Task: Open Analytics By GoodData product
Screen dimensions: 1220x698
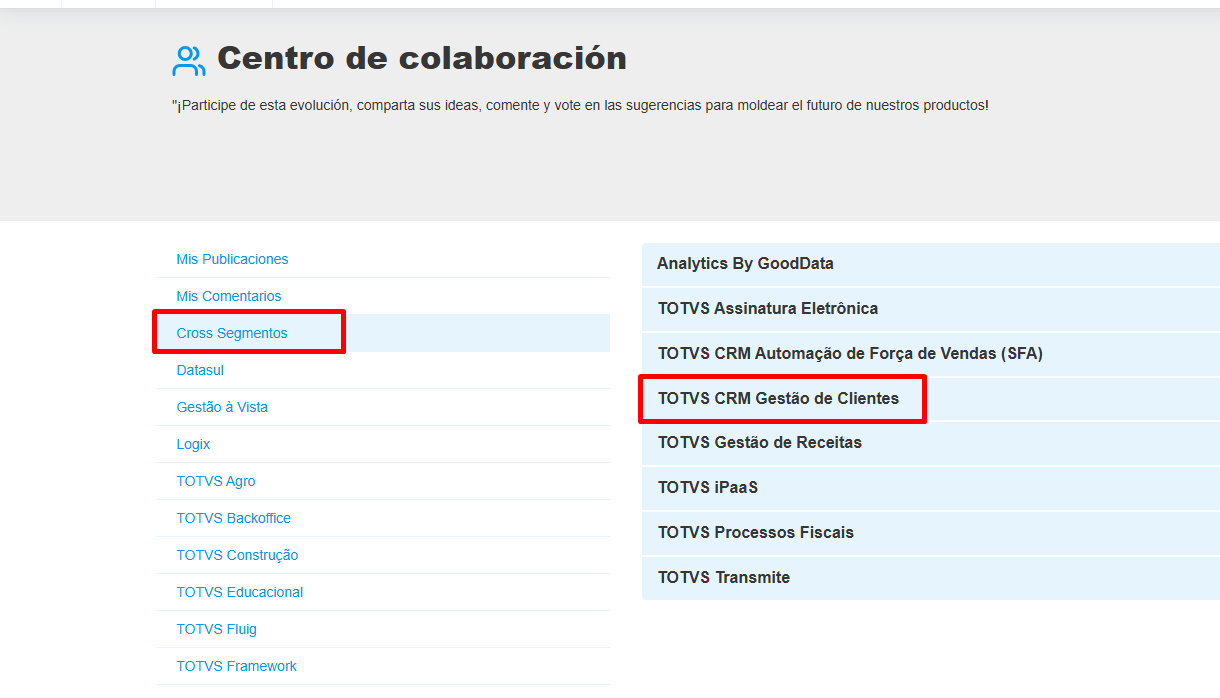Action: coord(931,264)
